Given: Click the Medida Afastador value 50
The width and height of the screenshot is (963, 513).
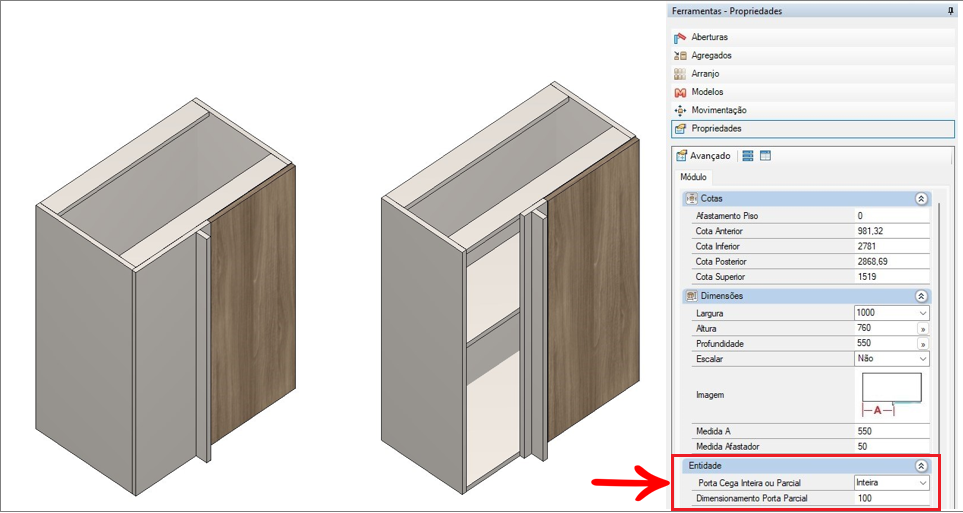Looking at the screenshot, I should click(891, 447).
